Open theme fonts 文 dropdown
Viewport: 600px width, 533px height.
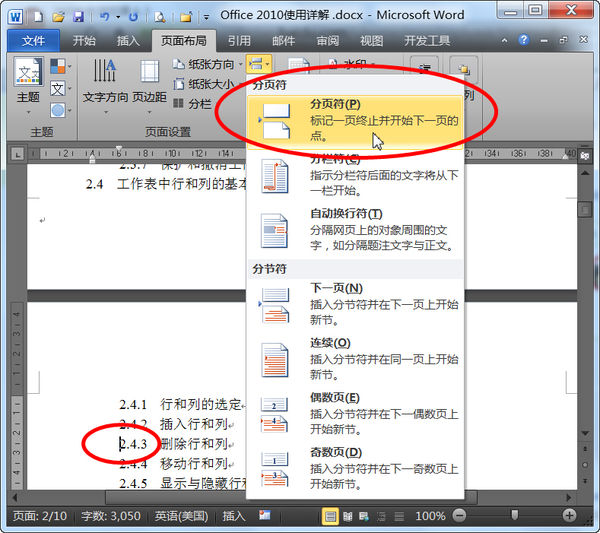tap(60, 89)
